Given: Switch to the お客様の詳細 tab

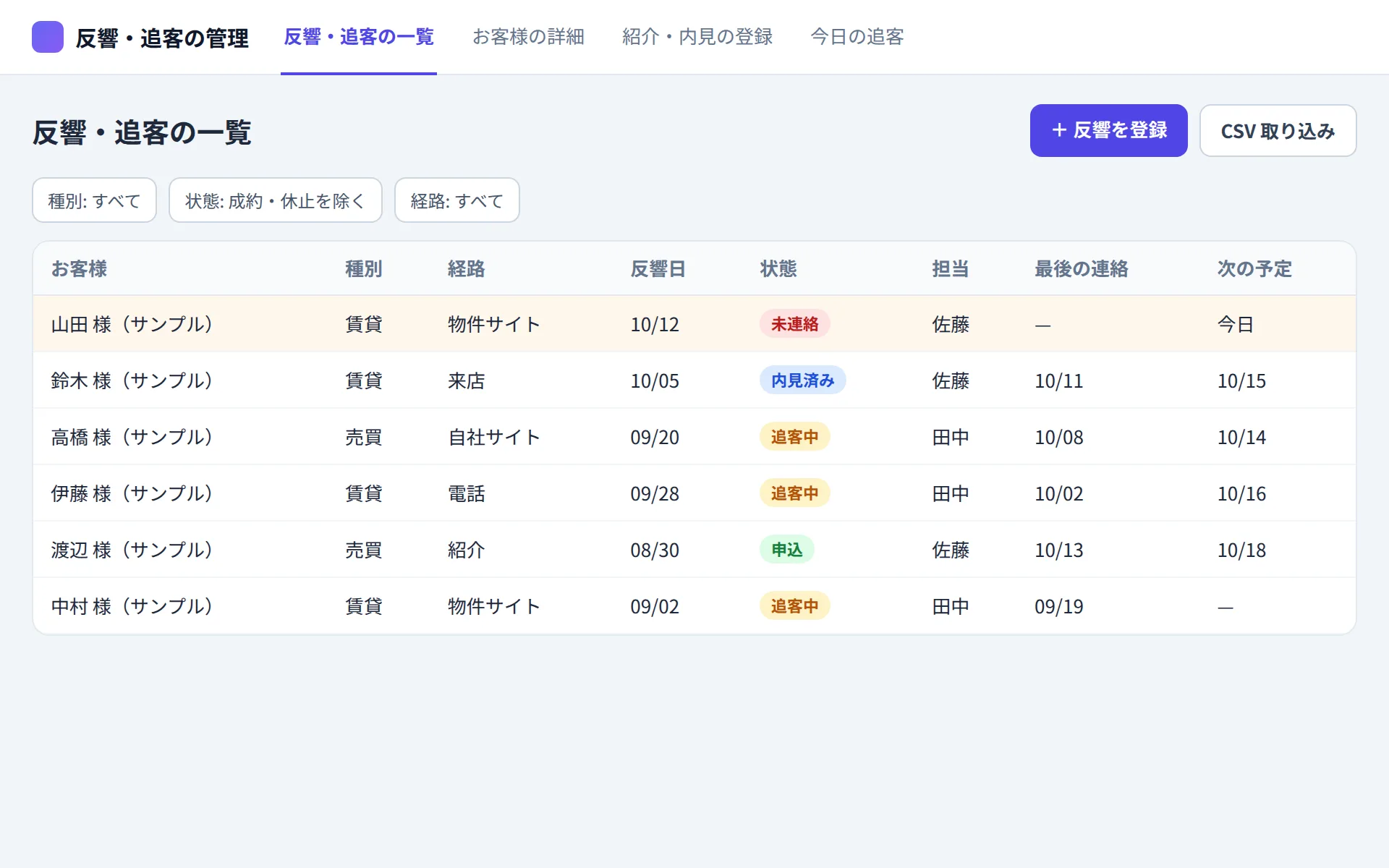Looking at the screenshot, I should 528,37.
